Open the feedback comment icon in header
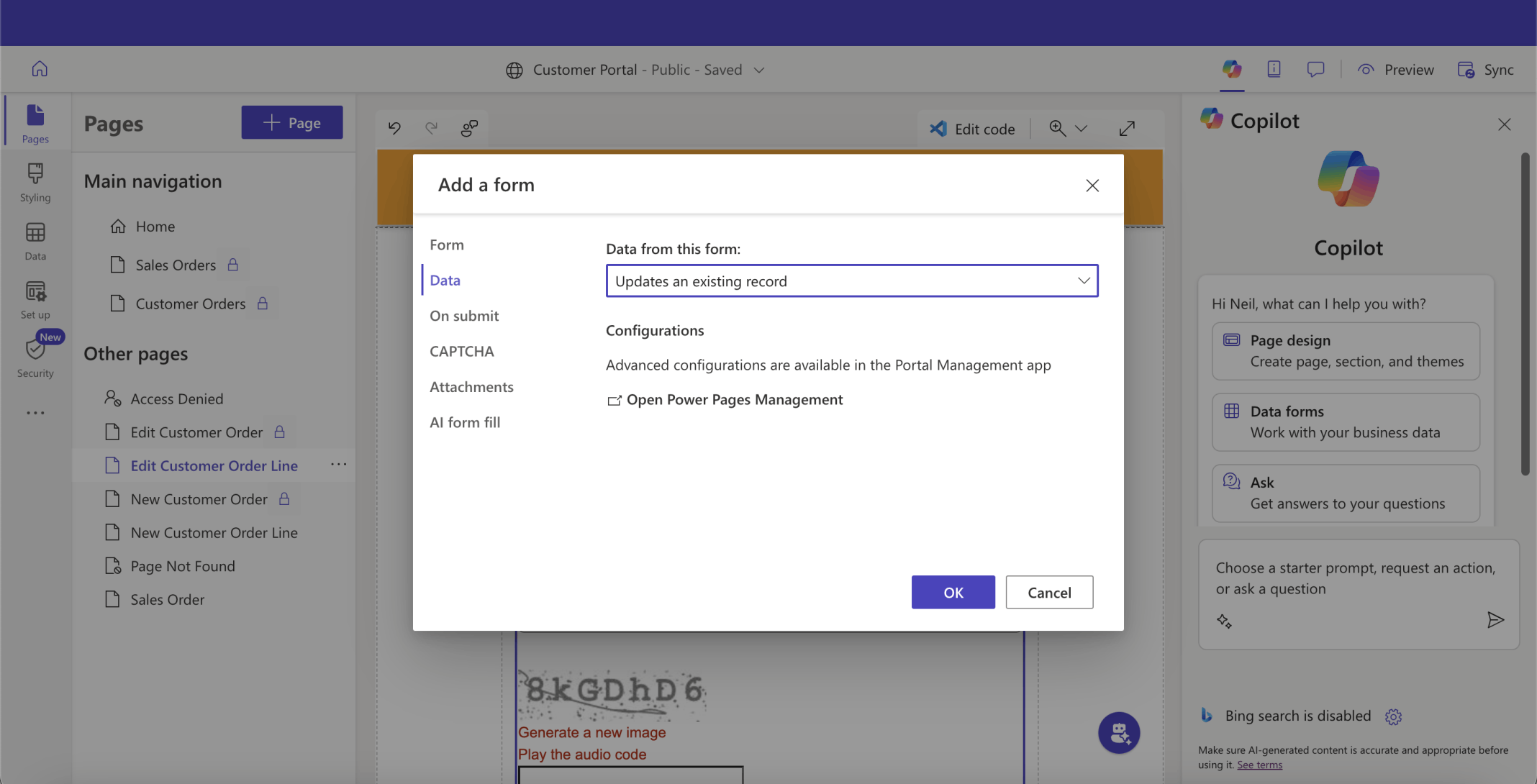 pos(1315,69)
